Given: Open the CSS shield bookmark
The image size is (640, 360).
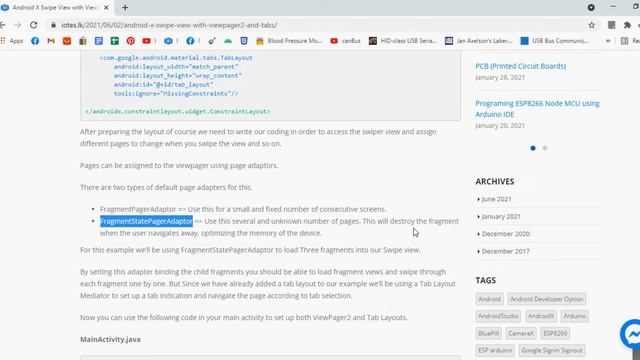Looking at the screenshot, I should 244,41.
